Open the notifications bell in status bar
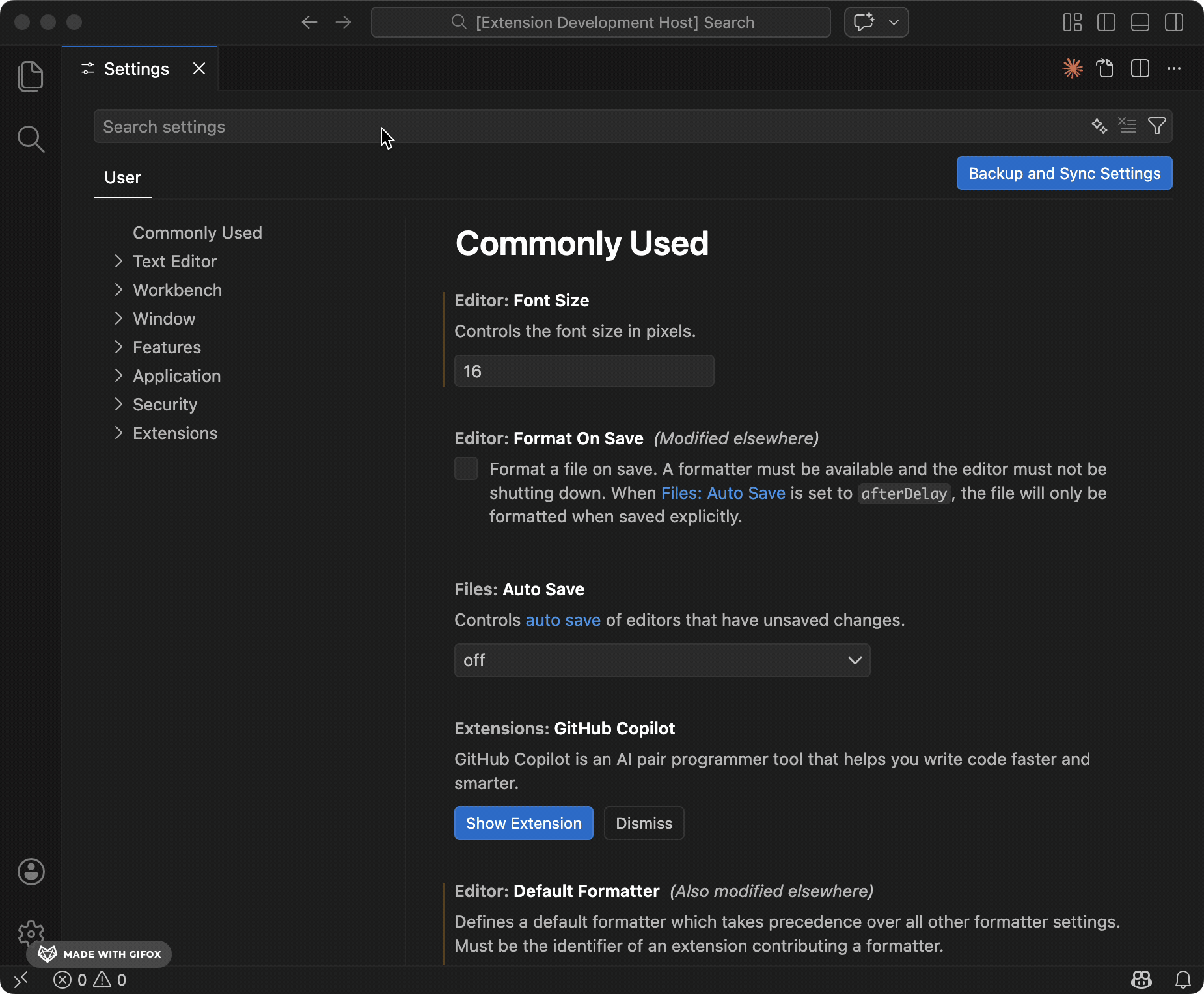 [x=1183, y=980]
